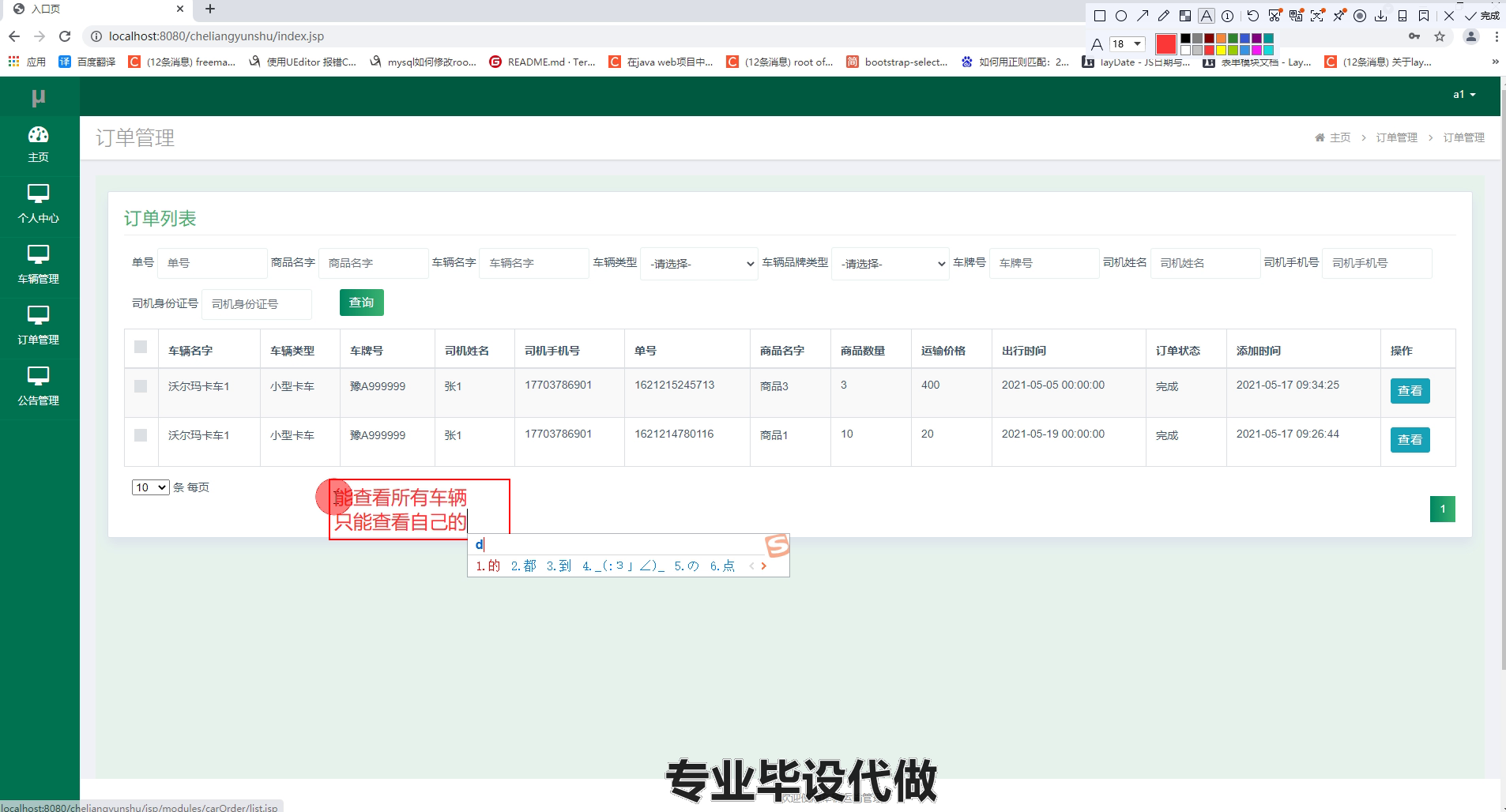Select the ellipse annotation tool
The image size is (1506, 812).
[1121, 16]
